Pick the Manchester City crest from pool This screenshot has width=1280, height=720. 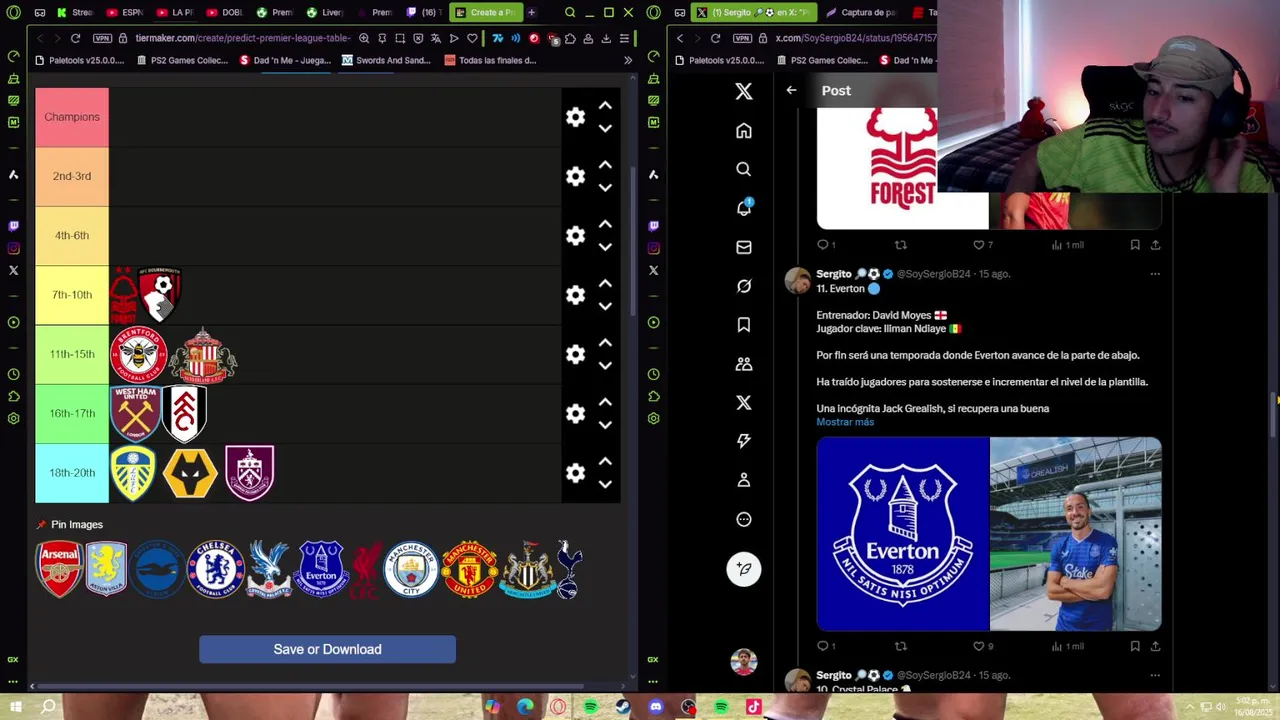[x=411, y=569]
